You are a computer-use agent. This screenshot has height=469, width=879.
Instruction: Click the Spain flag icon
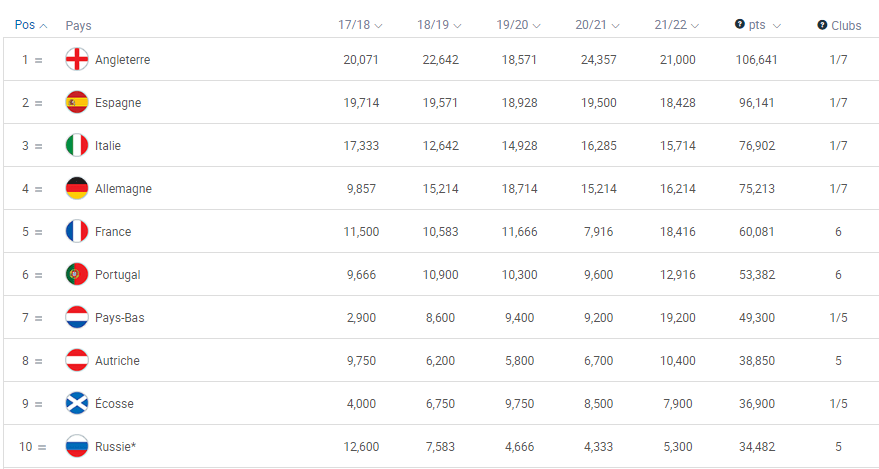pyautogui.click(x=77, y=103)
